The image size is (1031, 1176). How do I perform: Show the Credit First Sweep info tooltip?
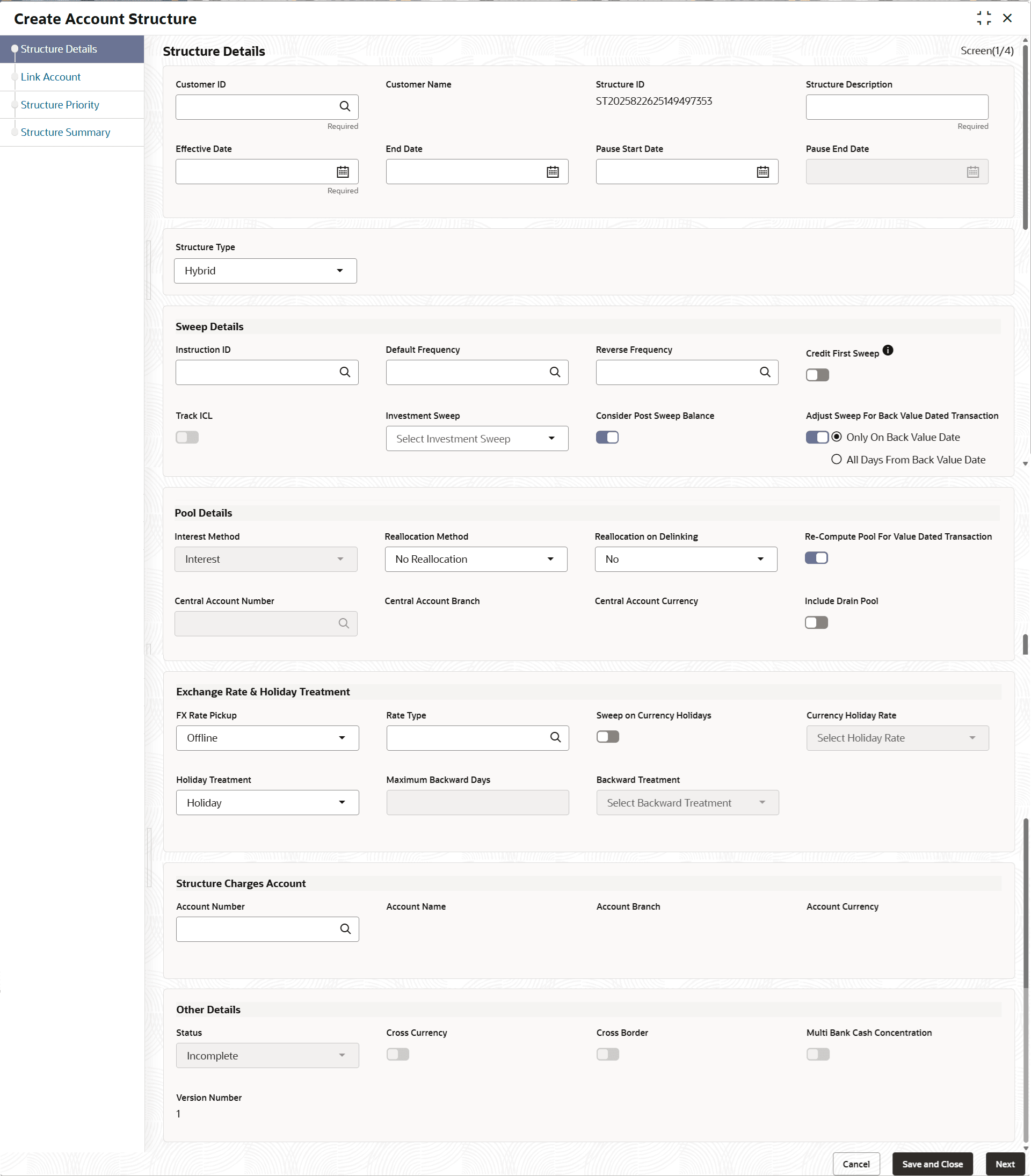pyautogui.click(x=888, y=350)
